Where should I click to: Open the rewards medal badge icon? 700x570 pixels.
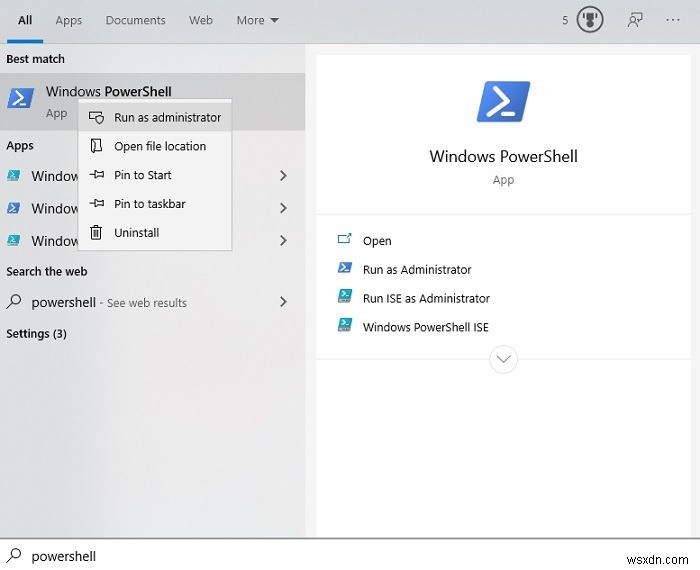590,20
